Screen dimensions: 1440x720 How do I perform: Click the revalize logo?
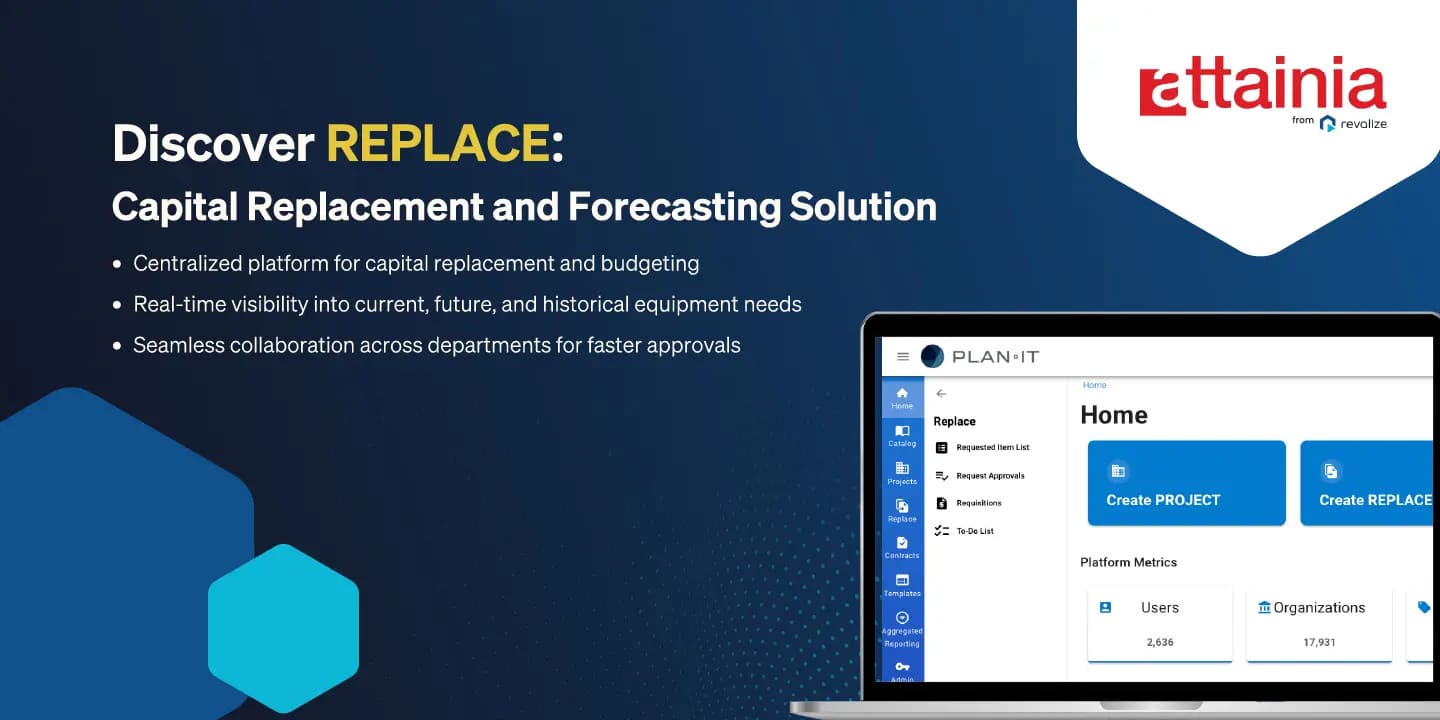pos(1353,123)
